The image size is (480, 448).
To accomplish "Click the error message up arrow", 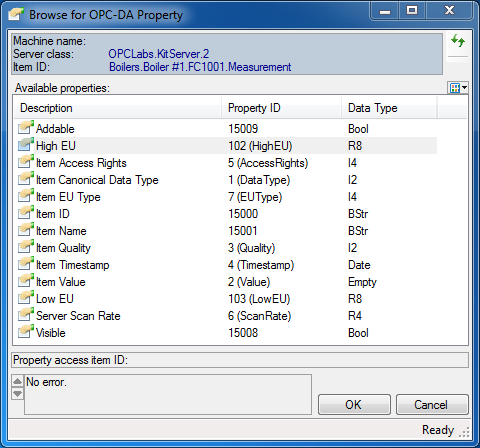I will pyautogui.click(x=17, y=381).
